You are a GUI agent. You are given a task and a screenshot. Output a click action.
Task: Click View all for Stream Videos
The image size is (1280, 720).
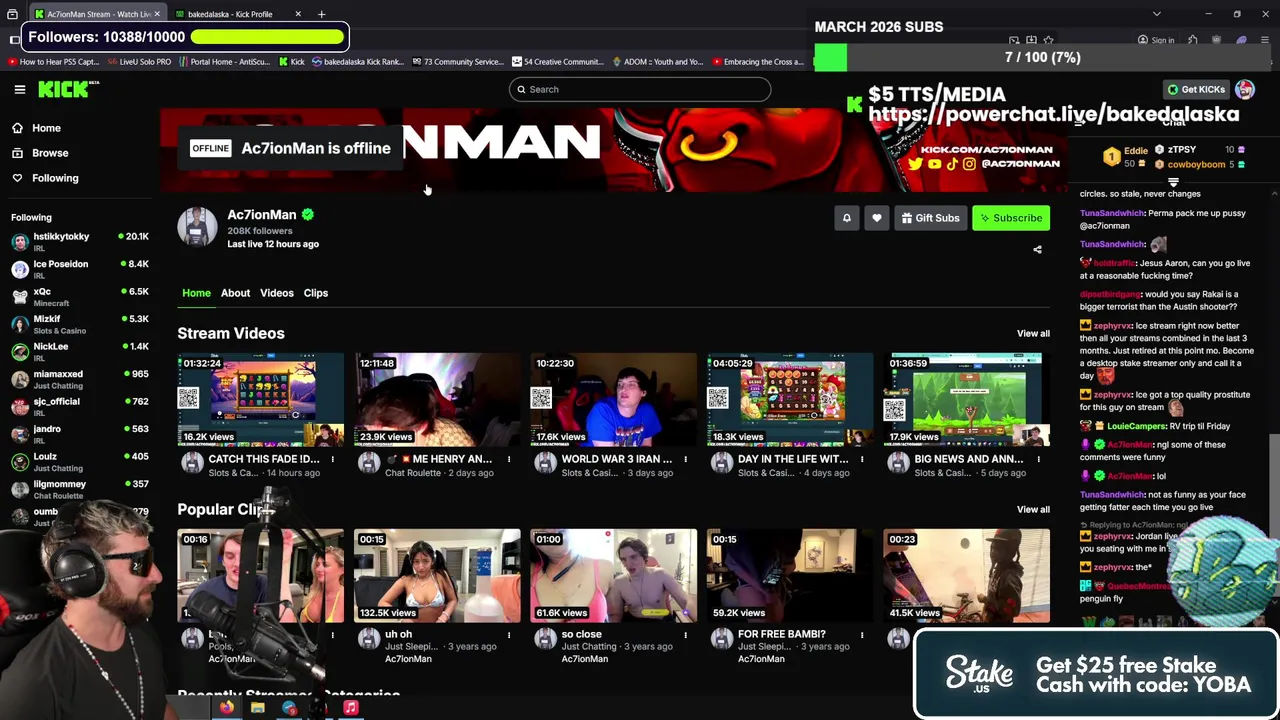1033,333
